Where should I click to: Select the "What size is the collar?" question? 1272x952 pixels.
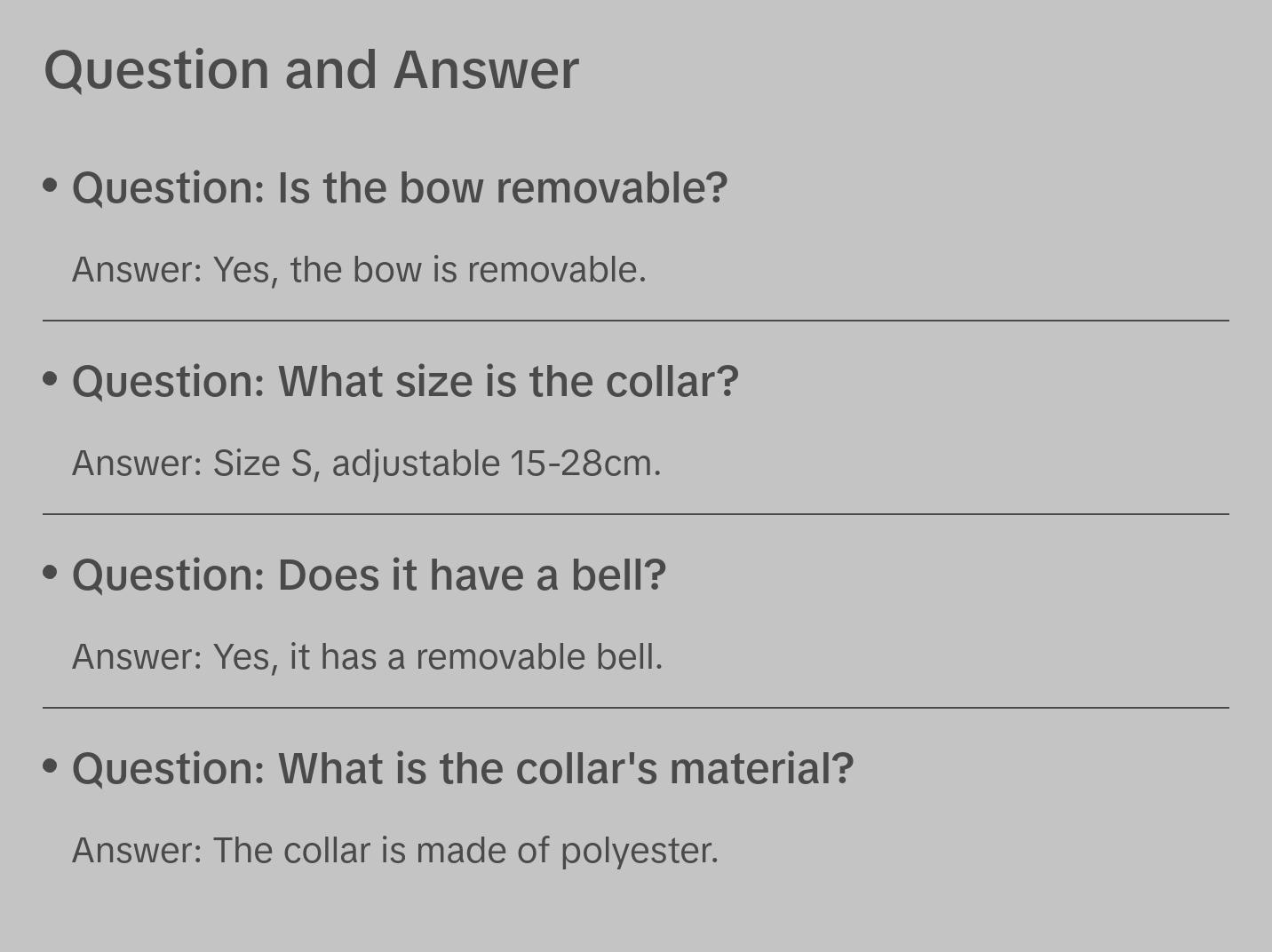pyautogui.click(x=405, y=382)
